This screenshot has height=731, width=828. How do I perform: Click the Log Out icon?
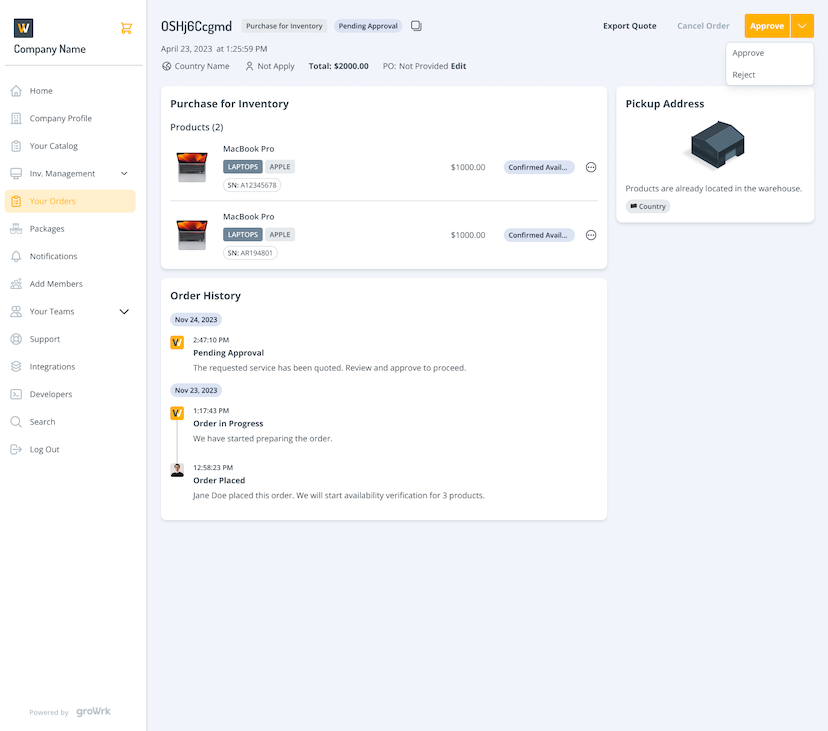(16, 449)
